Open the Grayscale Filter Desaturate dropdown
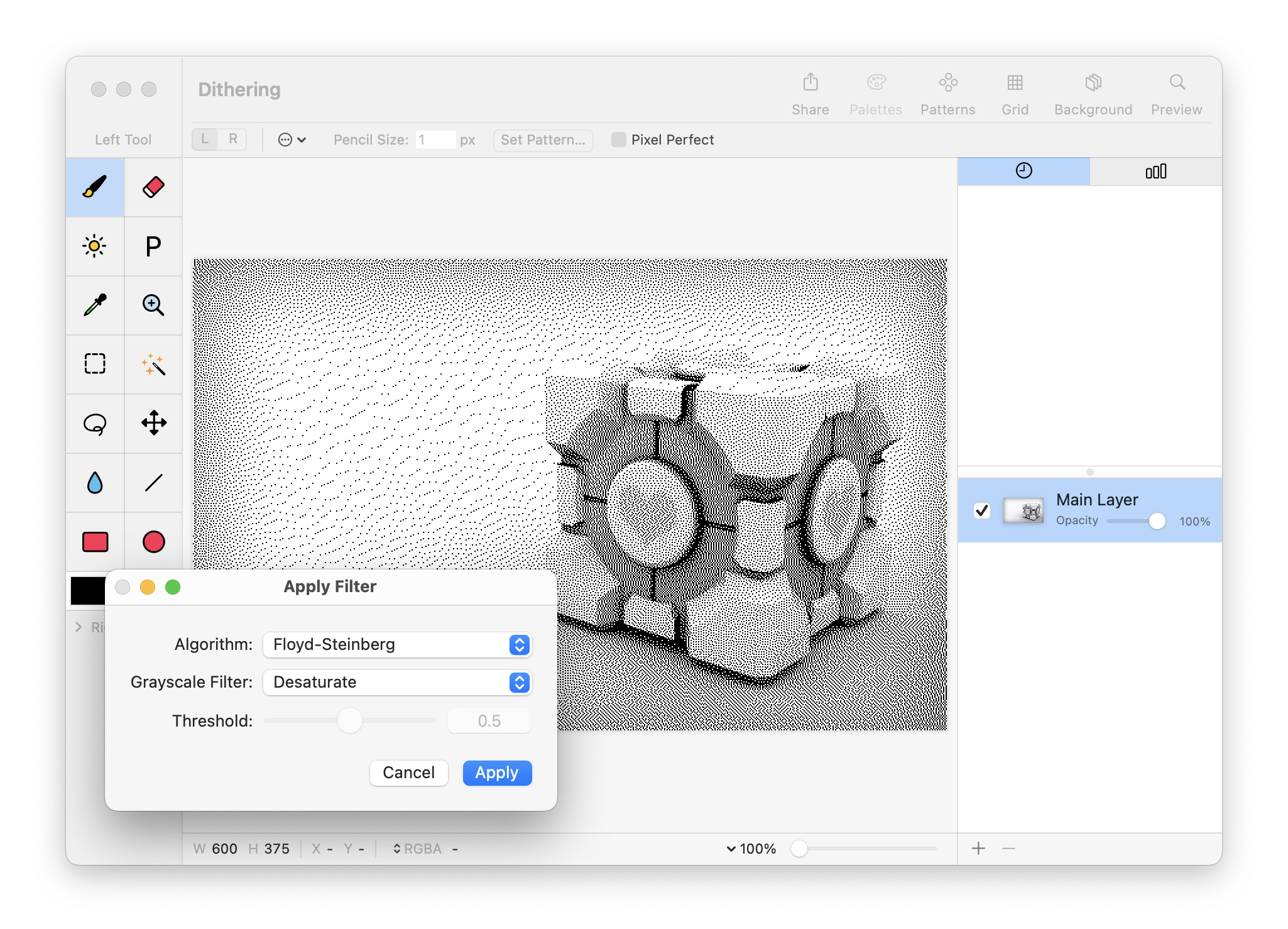The width and height of the screenshot is (1288, 929). pos(397,683)
